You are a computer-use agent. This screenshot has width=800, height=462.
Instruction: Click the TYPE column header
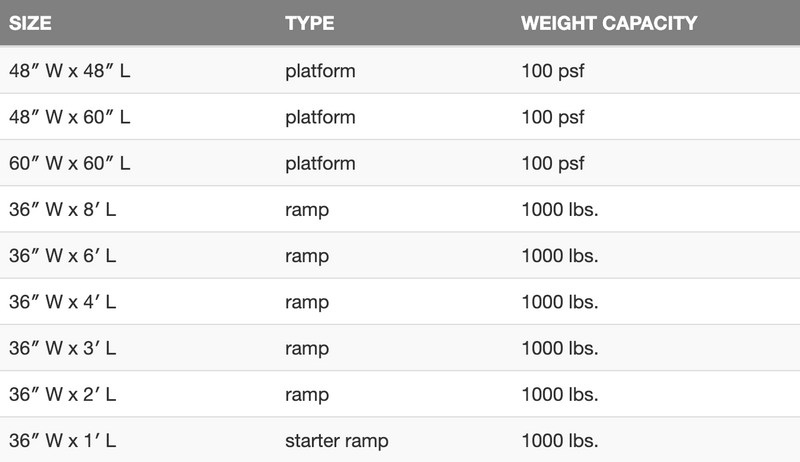coord(309,23)
